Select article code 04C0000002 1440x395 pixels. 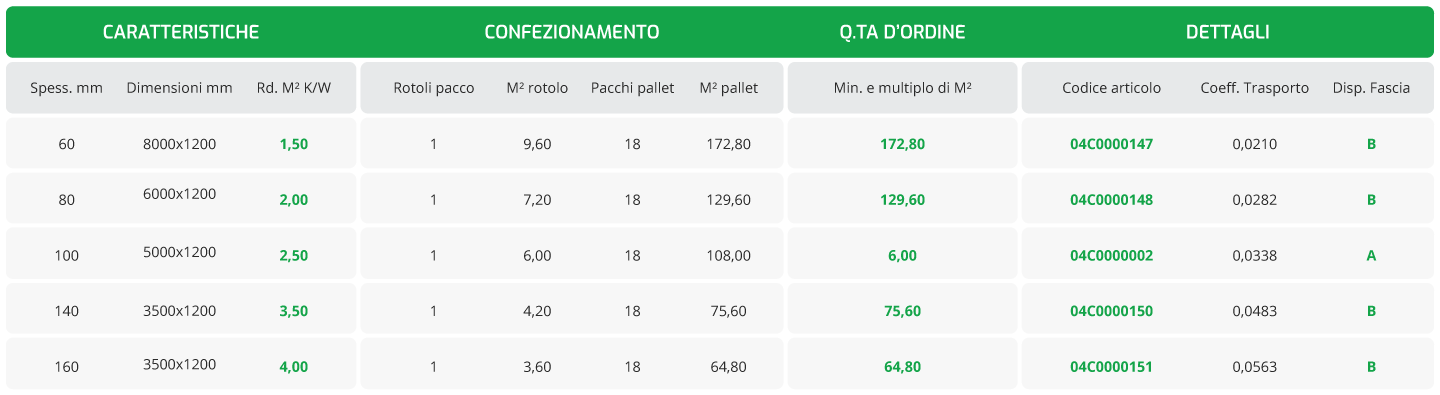[1111, 256]
